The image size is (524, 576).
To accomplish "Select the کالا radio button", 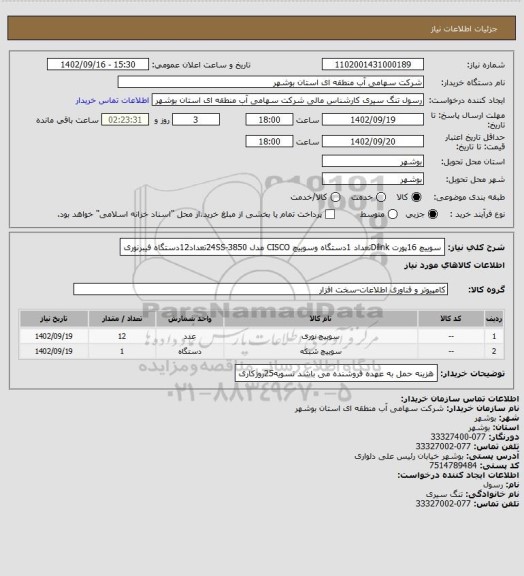I will (416, 197).
